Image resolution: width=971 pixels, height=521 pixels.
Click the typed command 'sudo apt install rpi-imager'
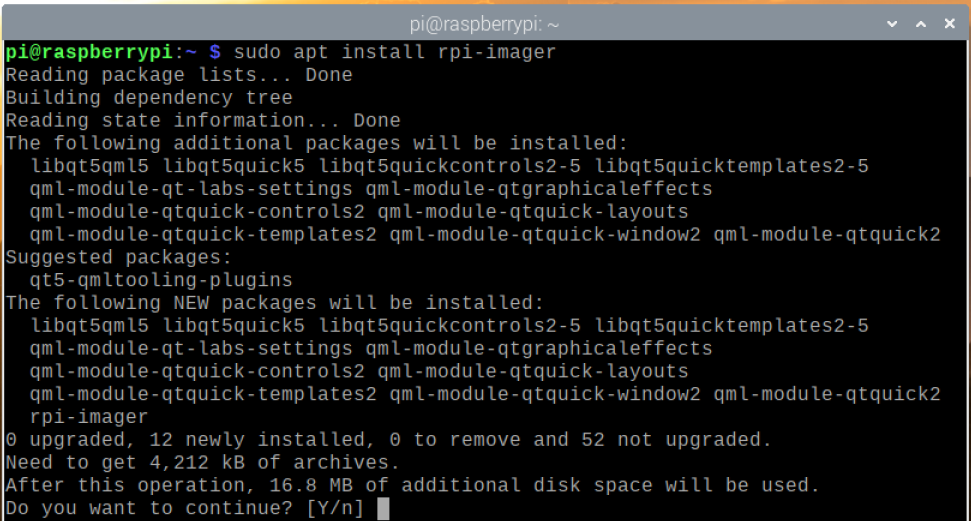396,52
